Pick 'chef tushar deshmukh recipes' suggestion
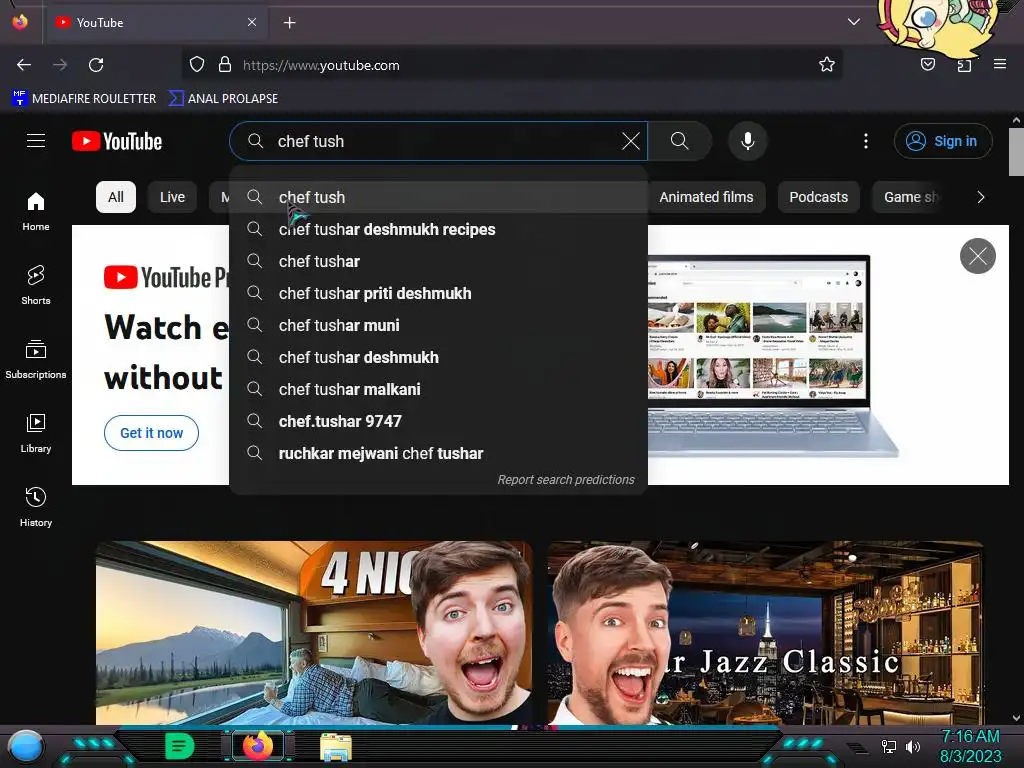 coord(438,229)
